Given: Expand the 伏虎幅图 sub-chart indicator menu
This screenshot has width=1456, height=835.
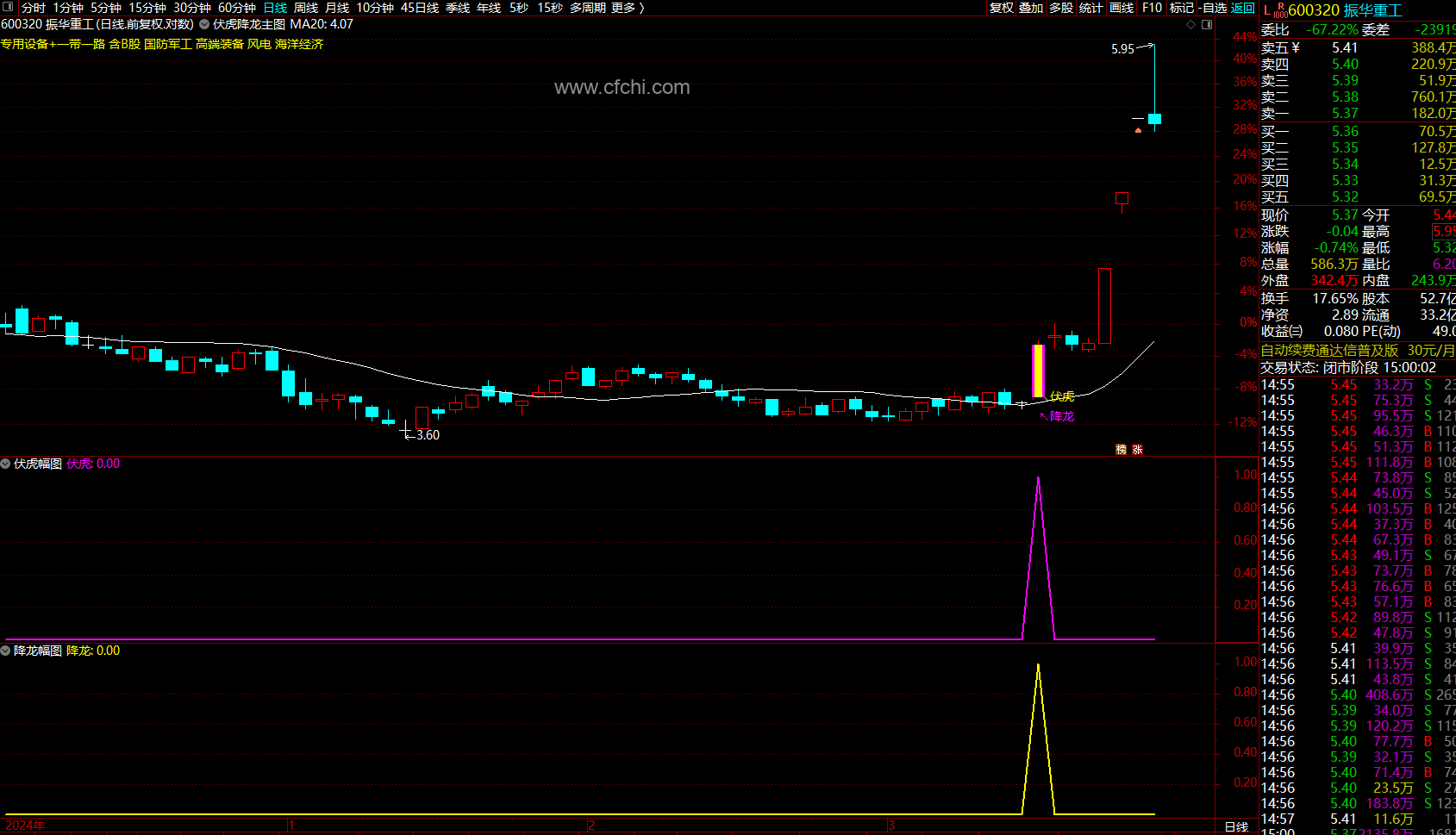Looking at the screenshot, I should [6, 464].
